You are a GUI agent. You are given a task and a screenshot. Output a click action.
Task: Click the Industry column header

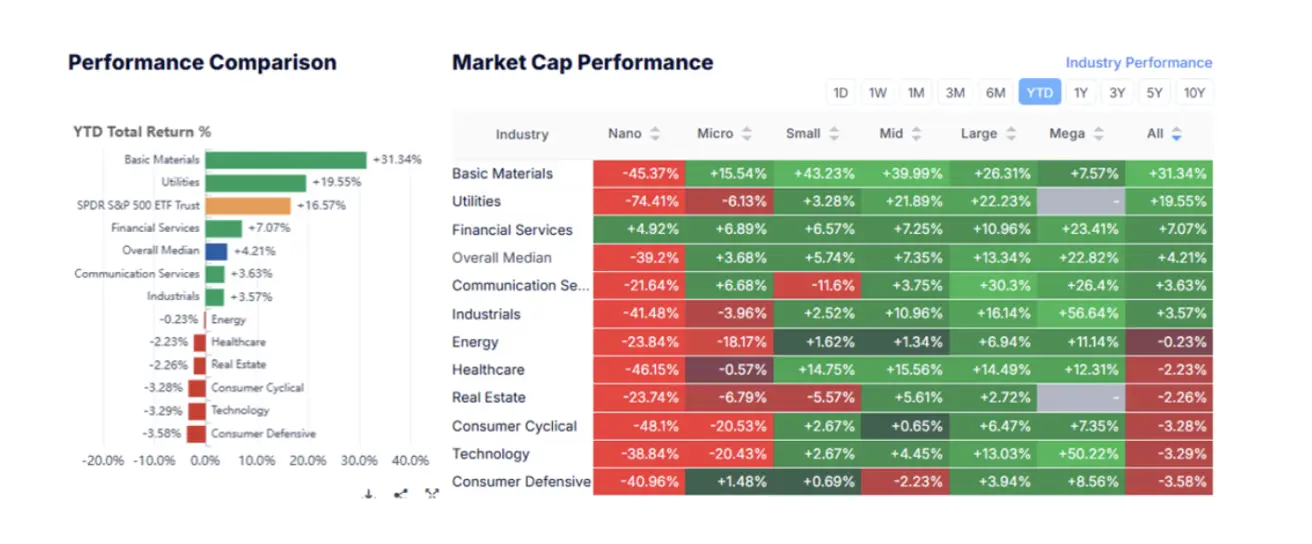[522, 134]
